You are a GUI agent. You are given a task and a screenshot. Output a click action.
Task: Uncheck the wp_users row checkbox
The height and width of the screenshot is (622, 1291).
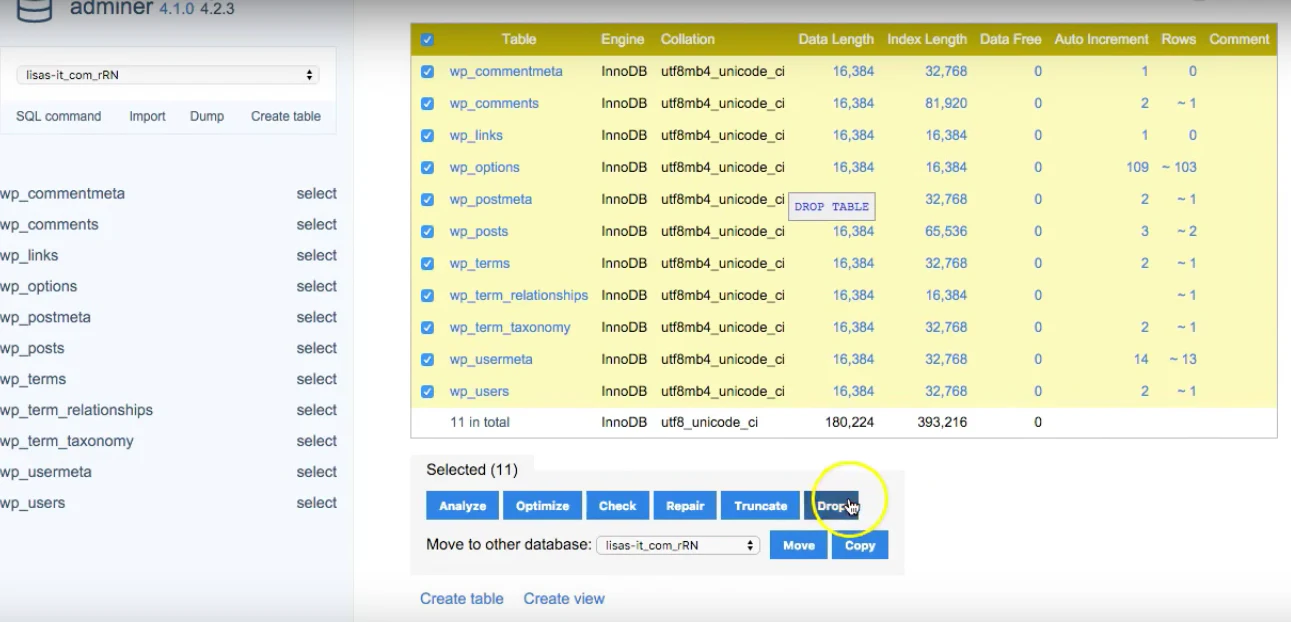pyautogui.click(x=427, y=392)
